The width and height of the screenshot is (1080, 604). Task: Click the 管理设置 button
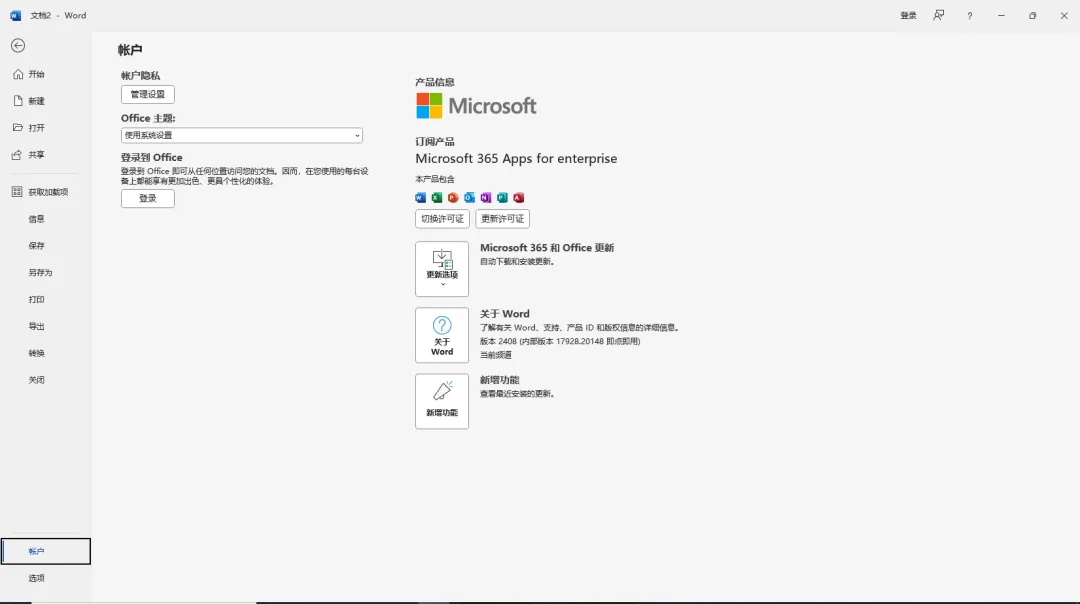(147, 94)
